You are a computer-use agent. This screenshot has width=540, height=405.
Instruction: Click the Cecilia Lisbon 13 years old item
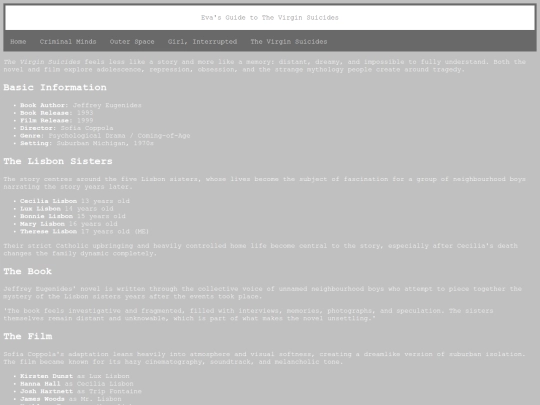point(75,201)
